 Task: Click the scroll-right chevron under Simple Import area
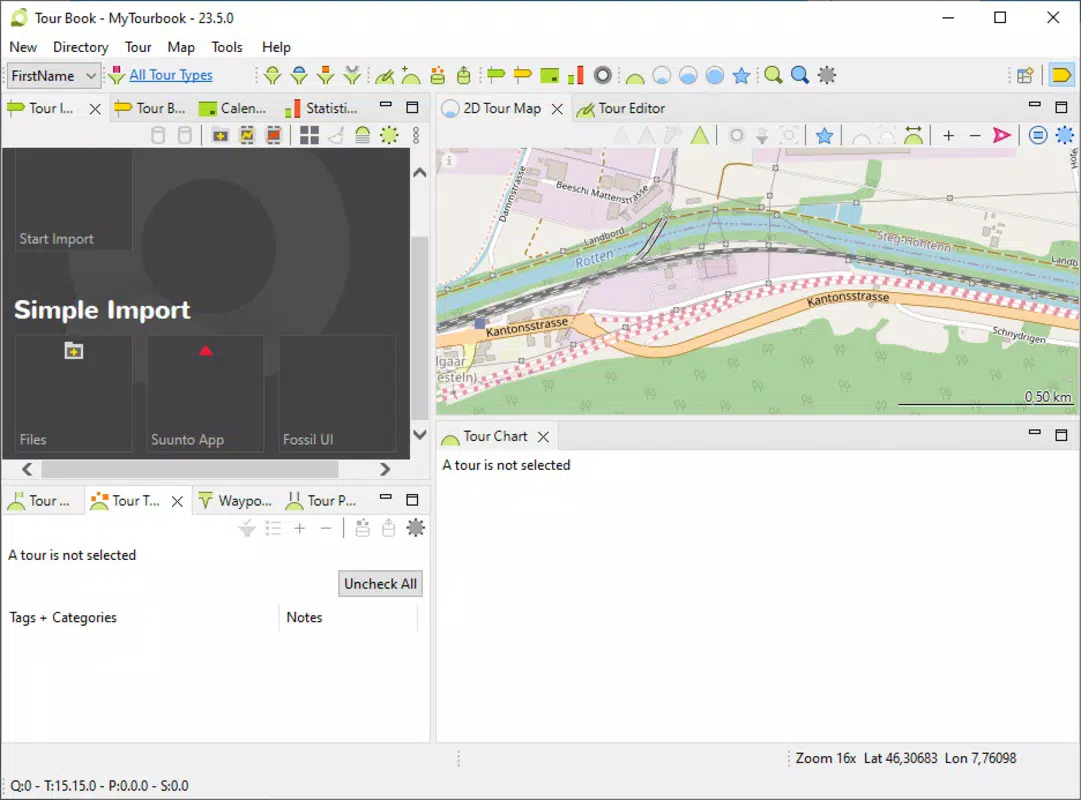385,469
